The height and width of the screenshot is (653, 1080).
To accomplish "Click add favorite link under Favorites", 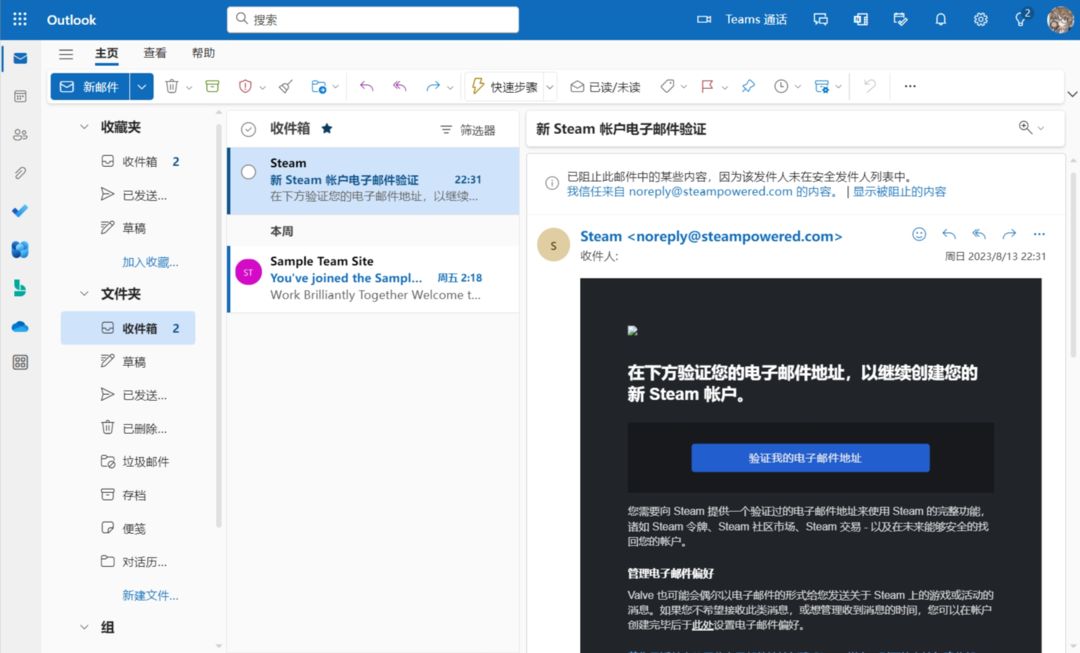I will (150, 262).
